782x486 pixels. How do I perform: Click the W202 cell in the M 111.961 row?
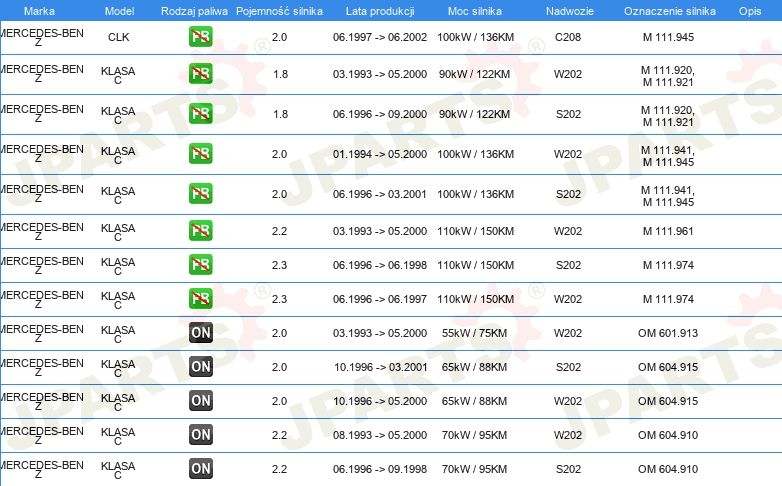pos(568,231)
